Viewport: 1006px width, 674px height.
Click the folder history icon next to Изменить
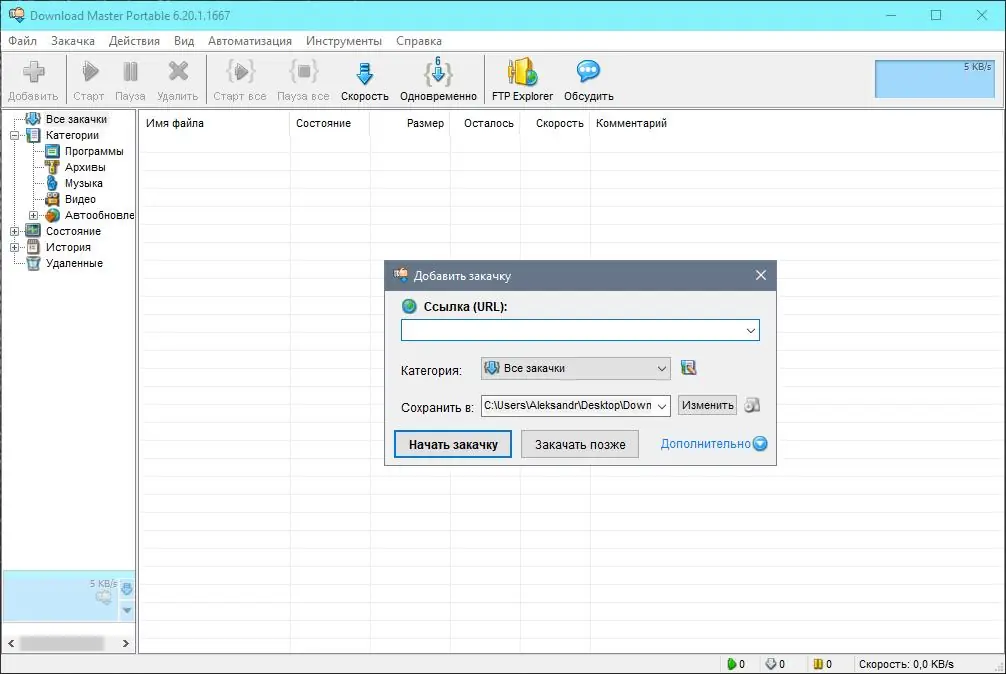pos(752,404)
